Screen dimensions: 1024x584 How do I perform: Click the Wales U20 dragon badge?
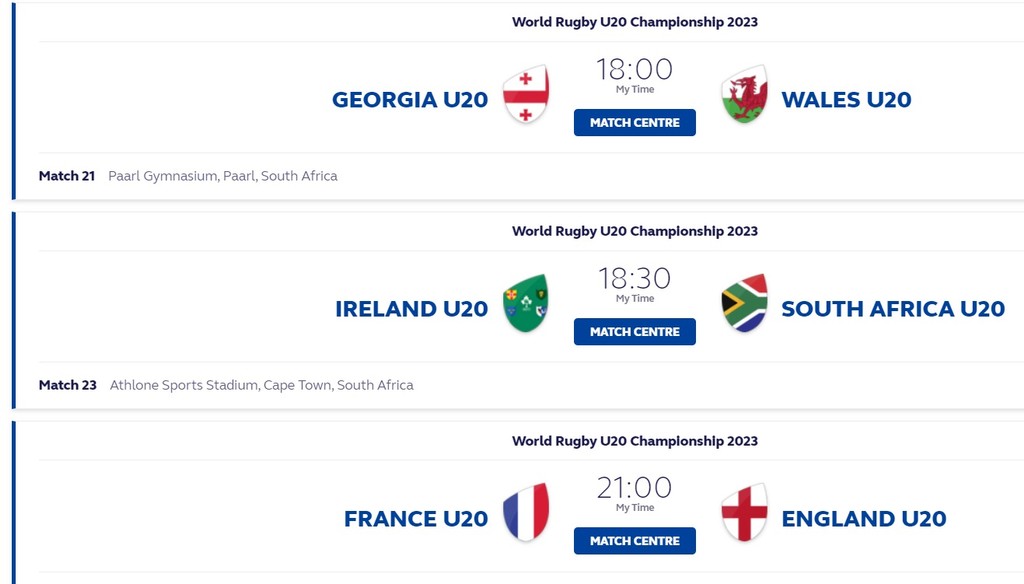click(744, 95)
